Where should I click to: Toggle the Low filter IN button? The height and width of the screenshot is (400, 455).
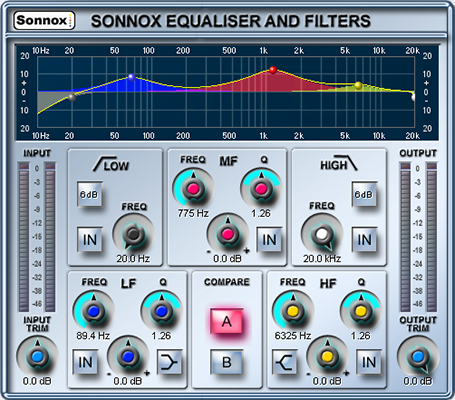pos(89,239)
